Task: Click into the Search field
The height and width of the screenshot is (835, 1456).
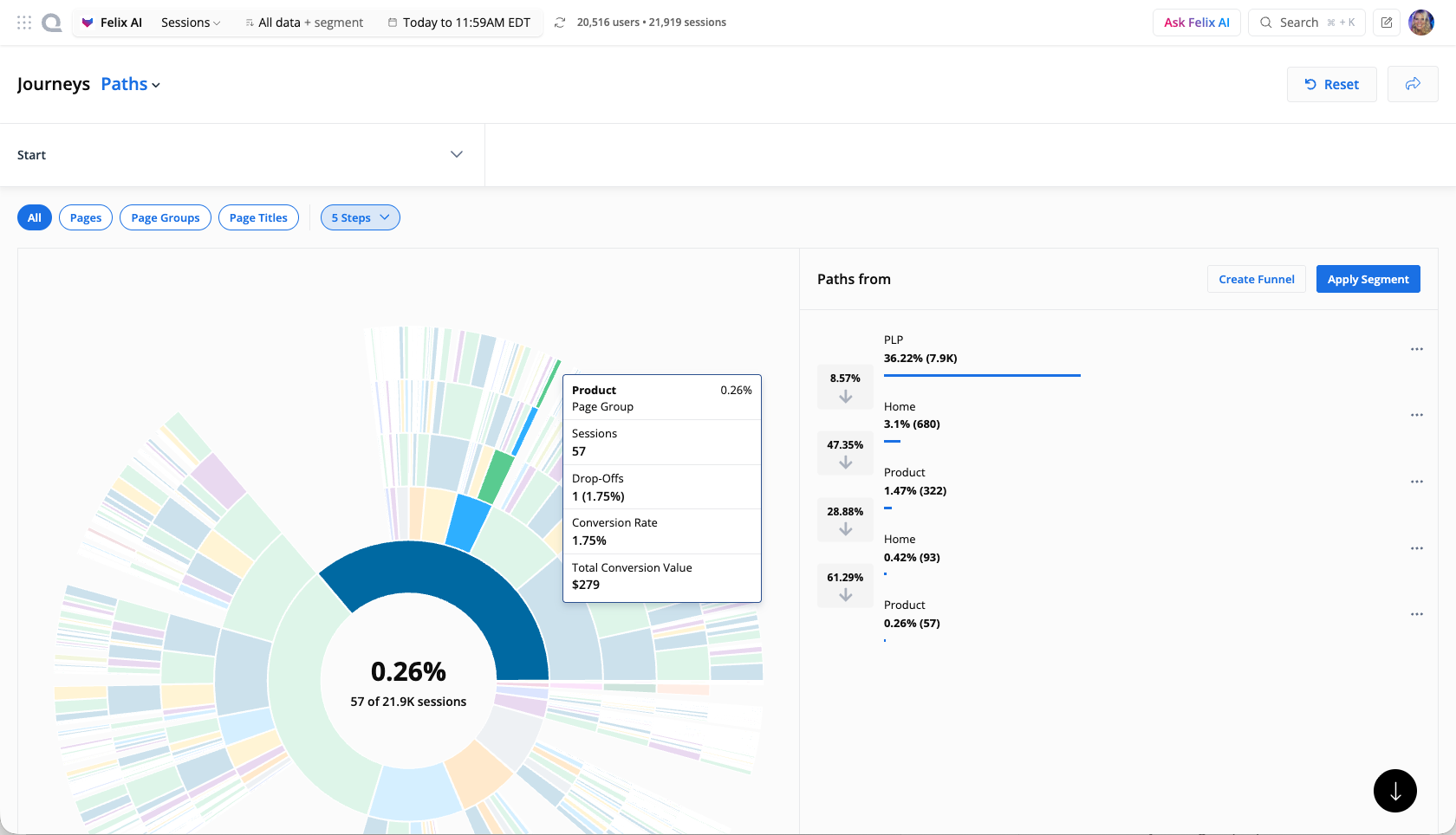Action: pyautogui.click(x=1307, y=23)
